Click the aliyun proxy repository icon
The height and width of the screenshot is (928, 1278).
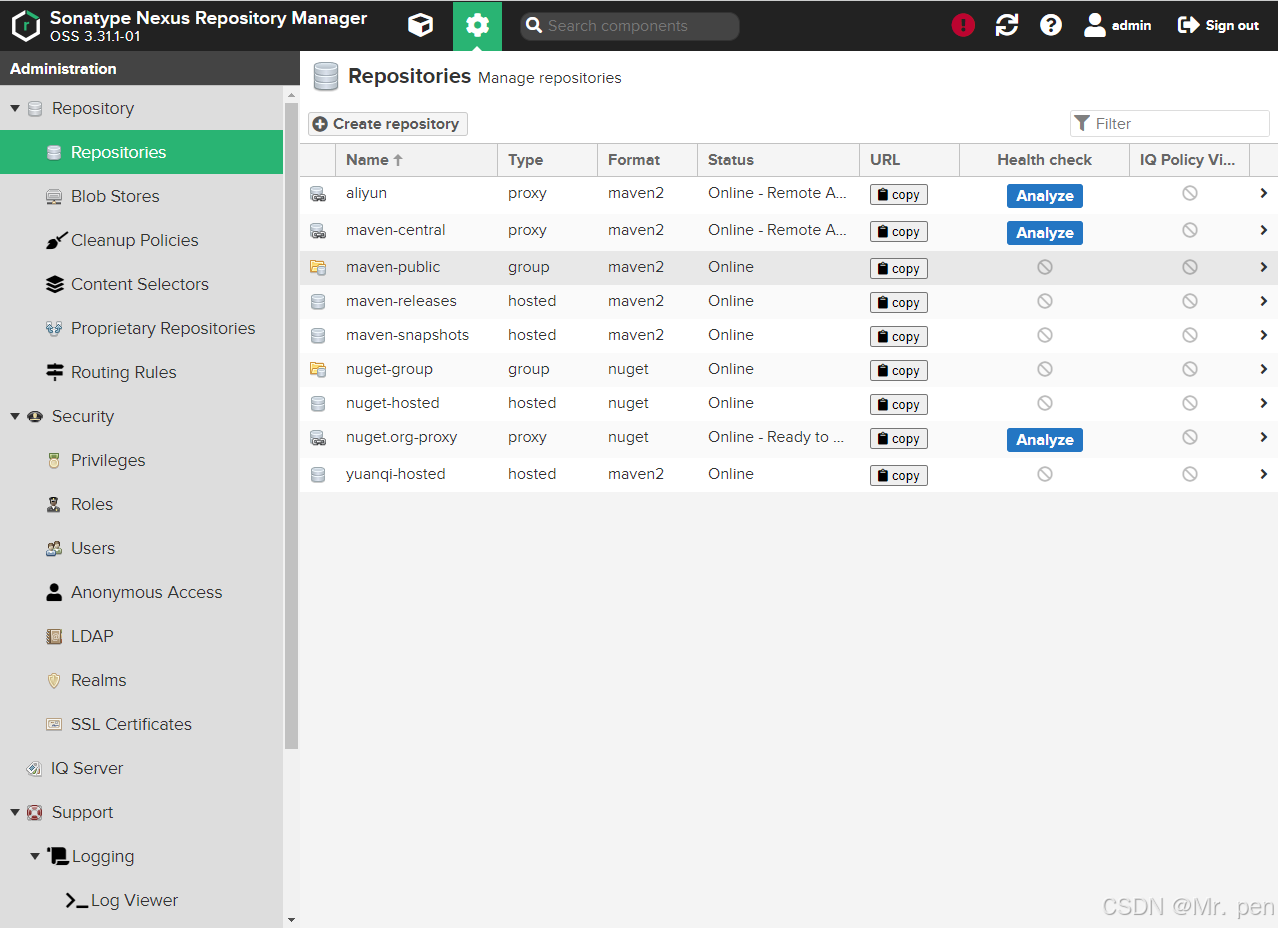click(x=318, y=194)
